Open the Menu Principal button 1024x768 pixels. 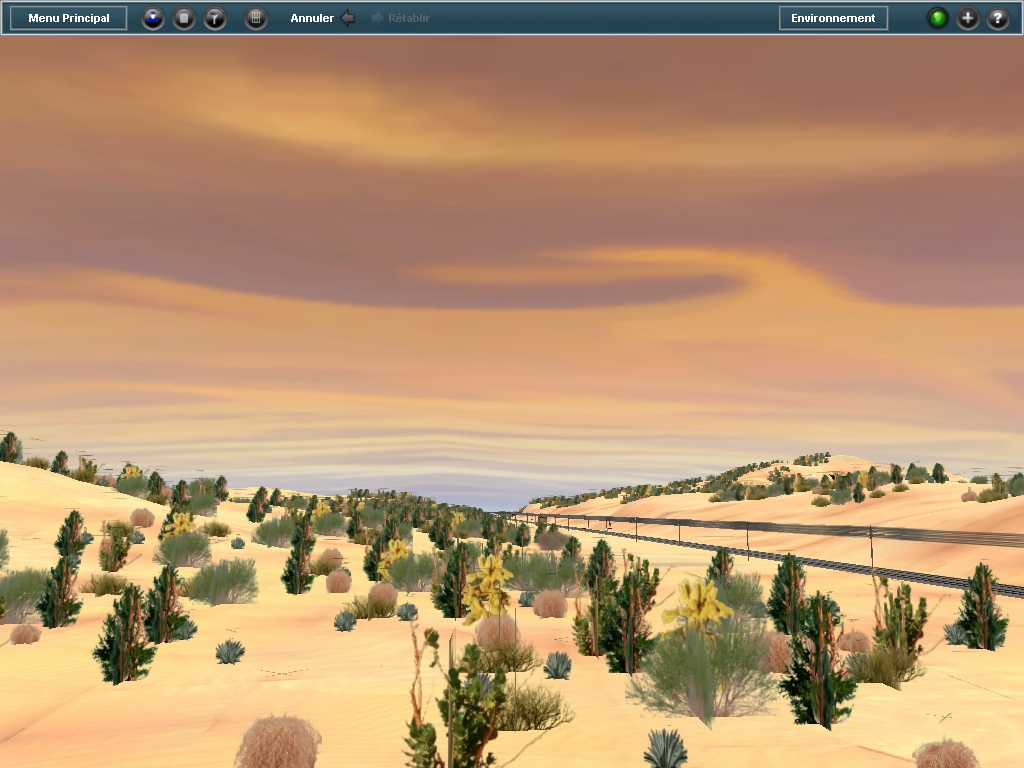click(69, 18)
